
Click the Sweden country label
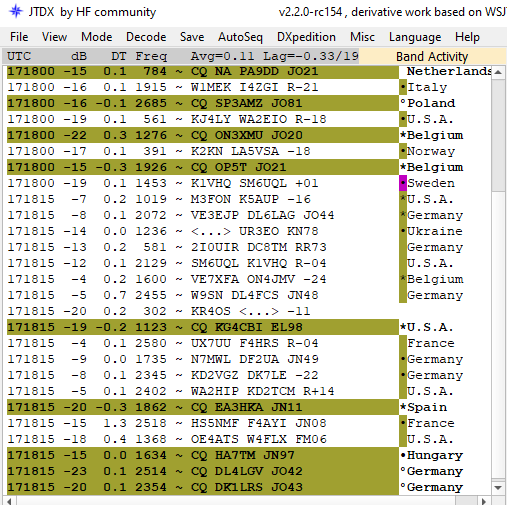point(431,183)
